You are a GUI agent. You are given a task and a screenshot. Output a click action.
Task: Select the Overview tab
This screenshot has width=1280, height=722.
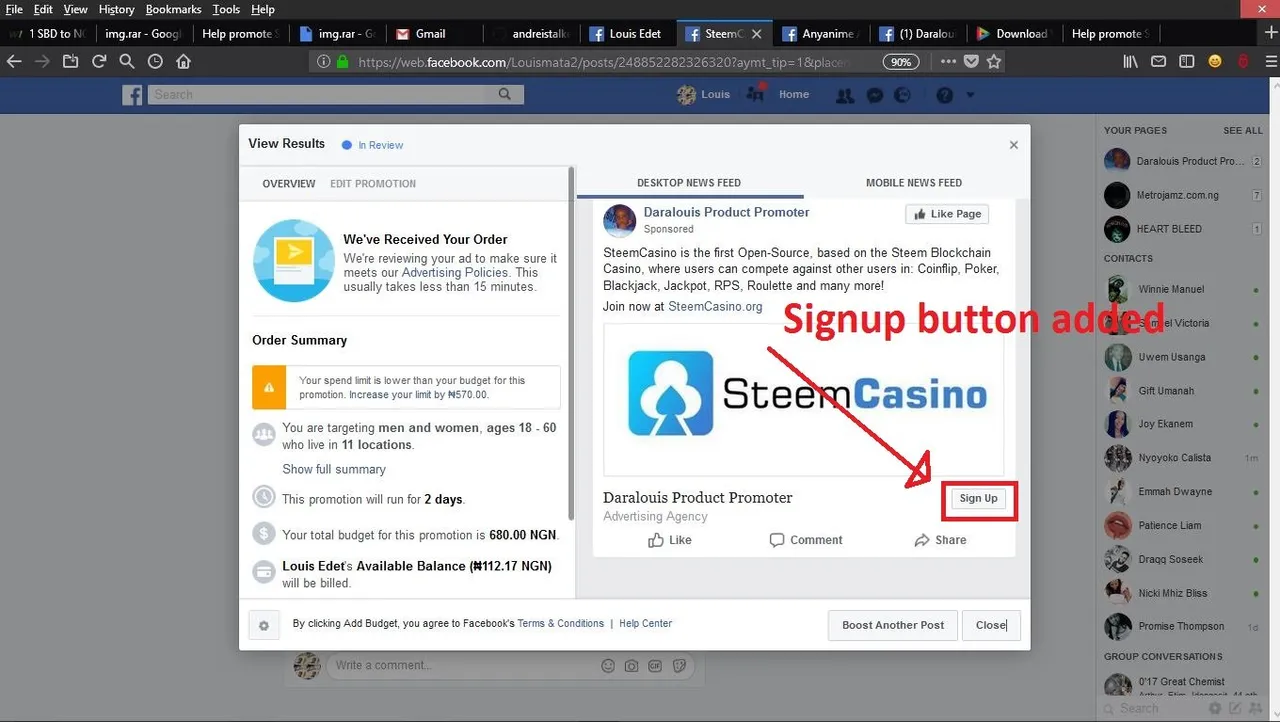coord(289,184)
